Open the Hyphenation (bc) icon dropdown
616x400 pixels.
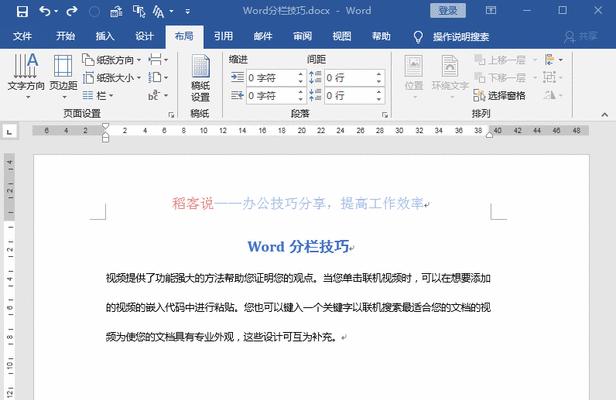pos(158,95)
